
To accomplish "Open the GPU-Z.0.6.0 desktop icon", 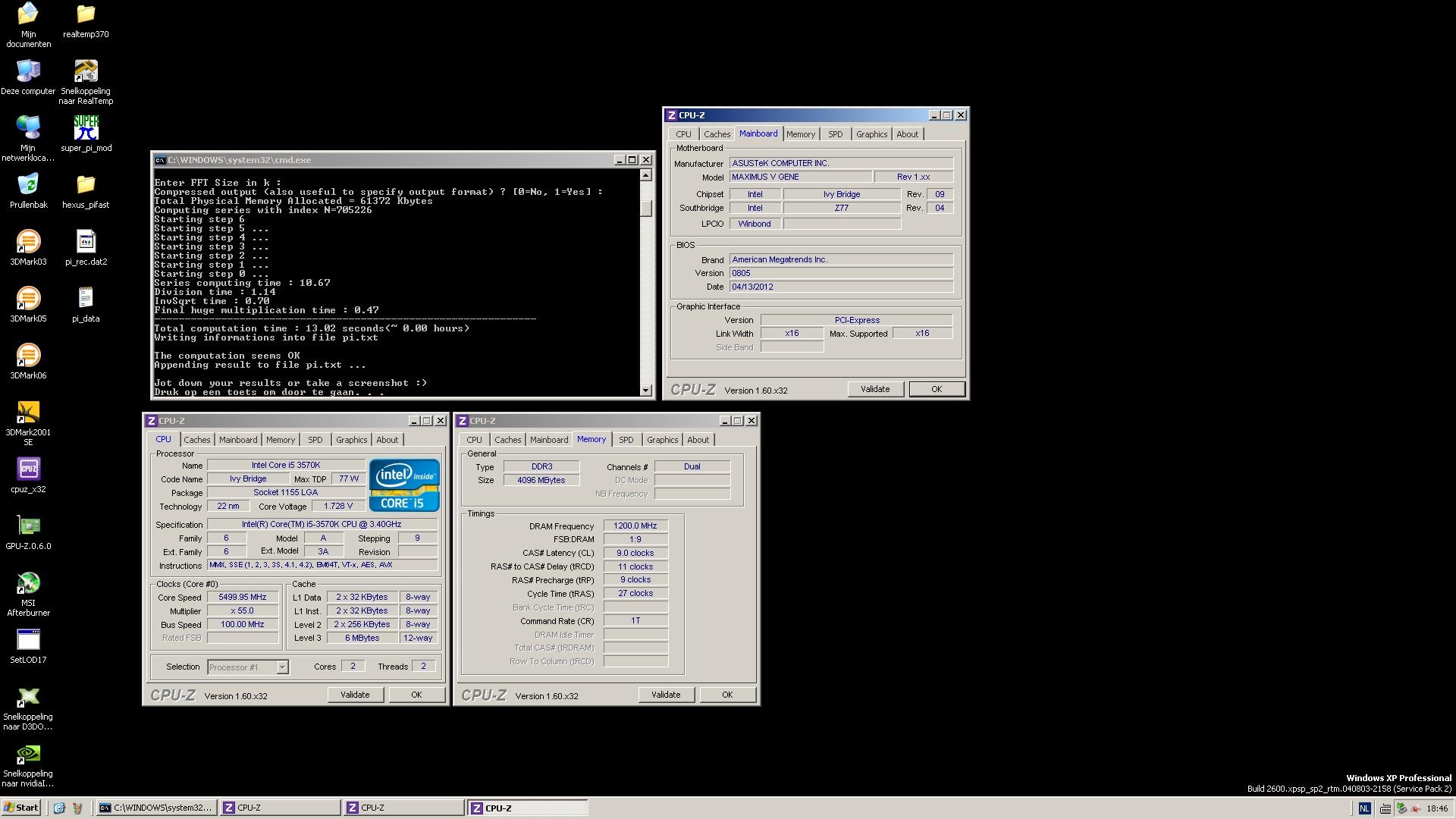I will click(x=28, y=526).
